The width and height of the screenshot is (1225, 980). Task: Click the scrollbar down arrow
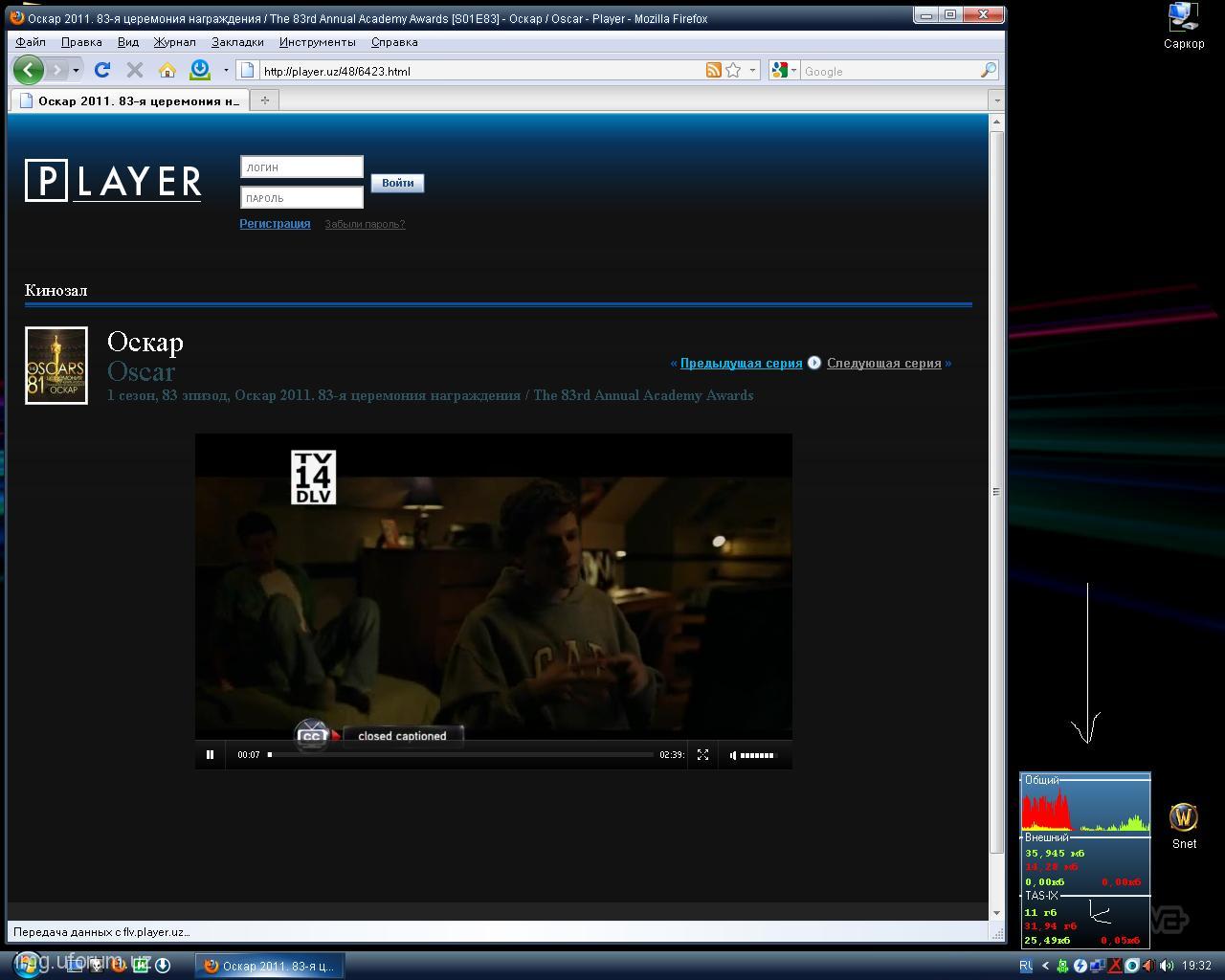996,913
